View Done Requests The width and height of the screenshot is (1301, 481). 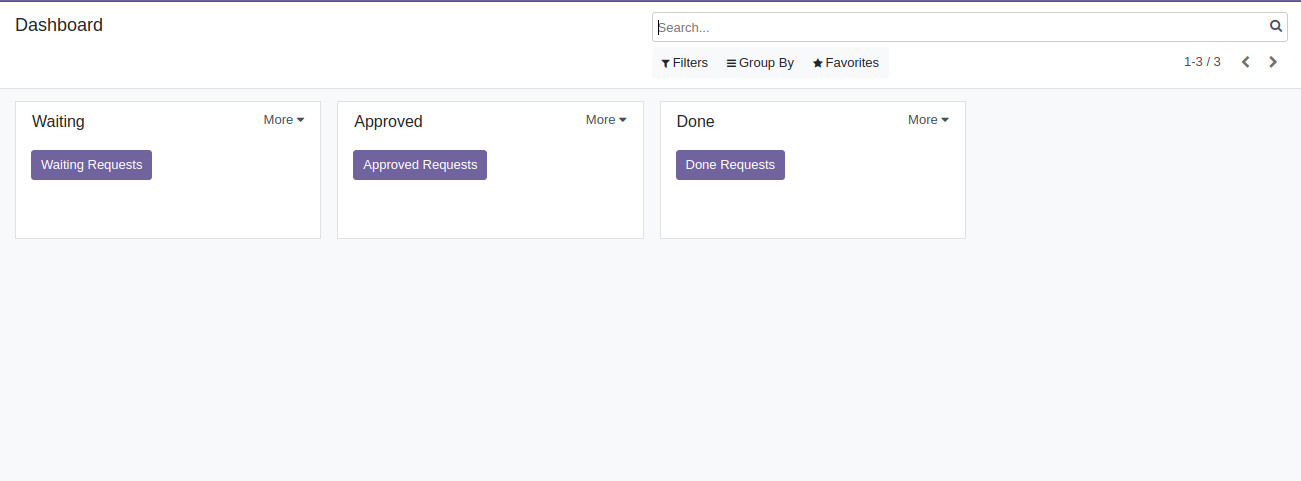point(730,165)
